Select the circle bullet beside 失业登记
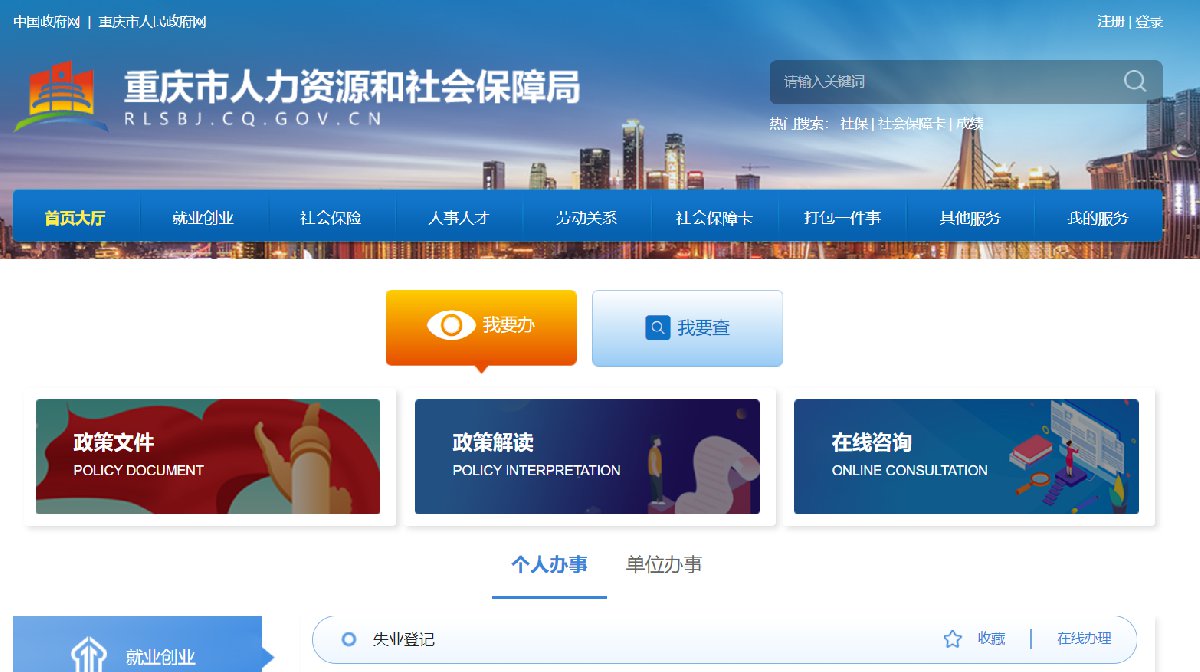This screenshot has width=1200, height=672. click(348, 639)
